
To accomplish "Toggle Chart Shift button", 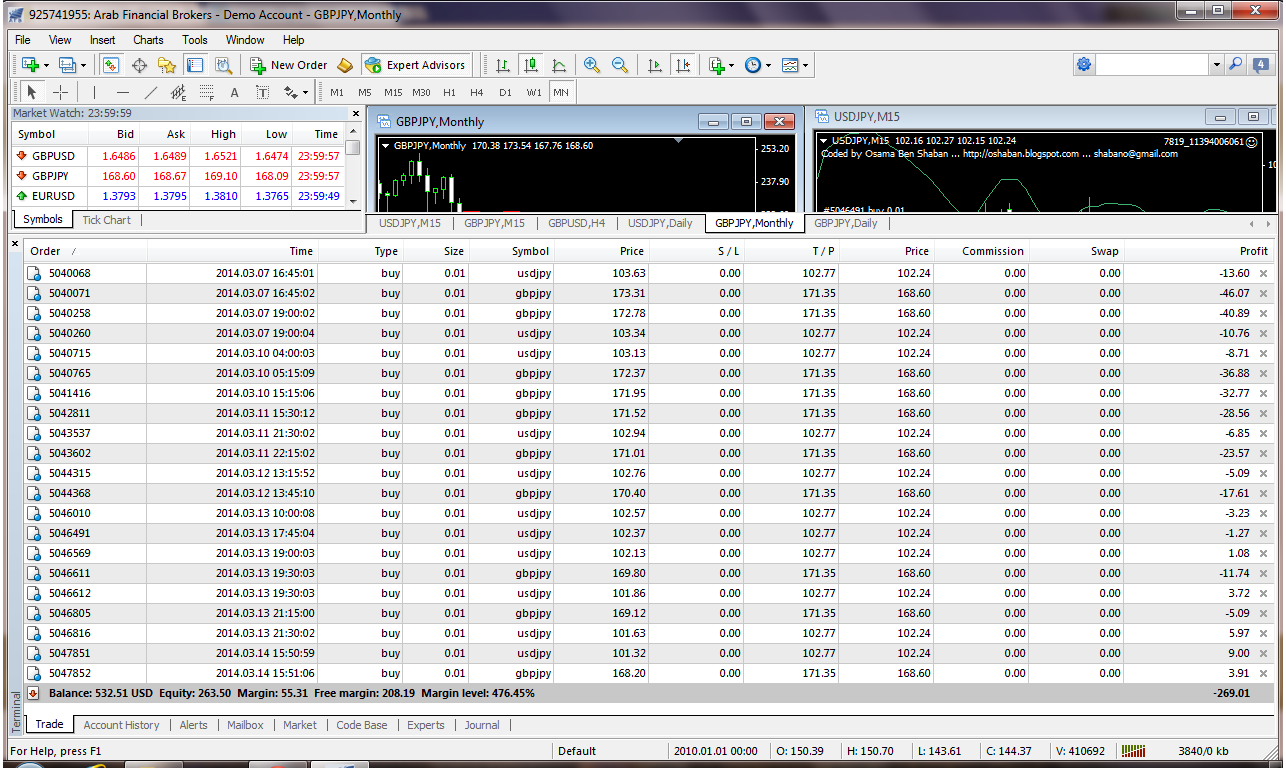I will 683,65.
